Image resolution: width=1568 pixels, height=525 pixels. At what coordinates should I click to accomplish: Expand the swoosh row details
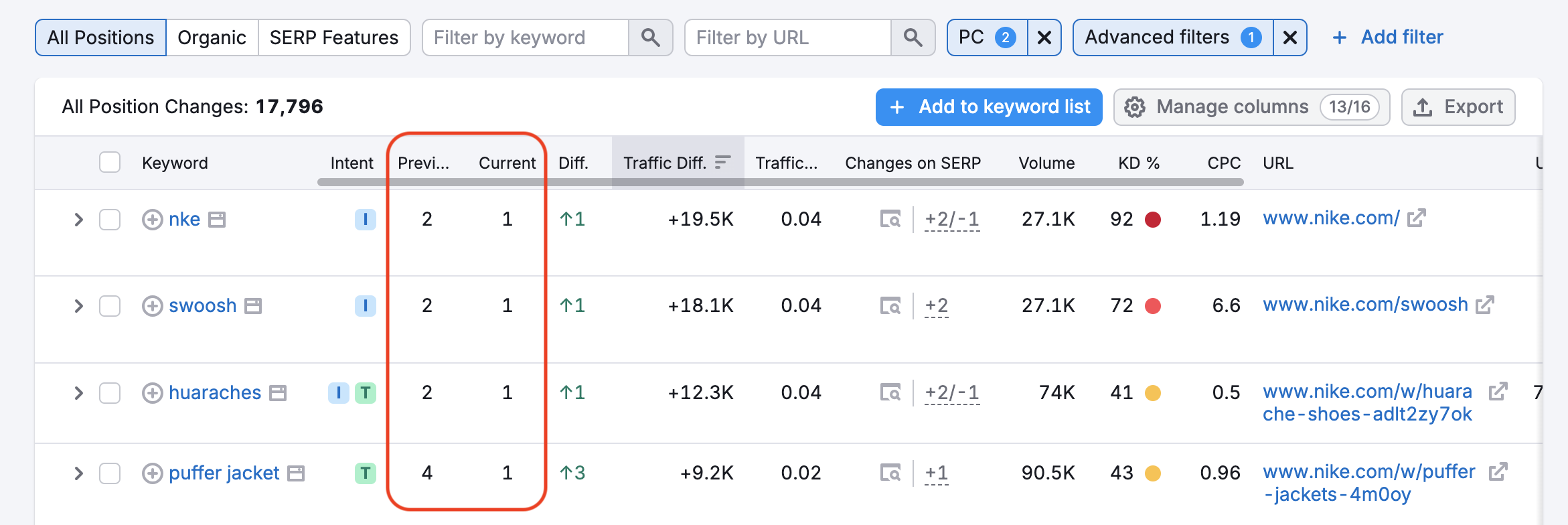pyautogui.click(x=78, y=306)
